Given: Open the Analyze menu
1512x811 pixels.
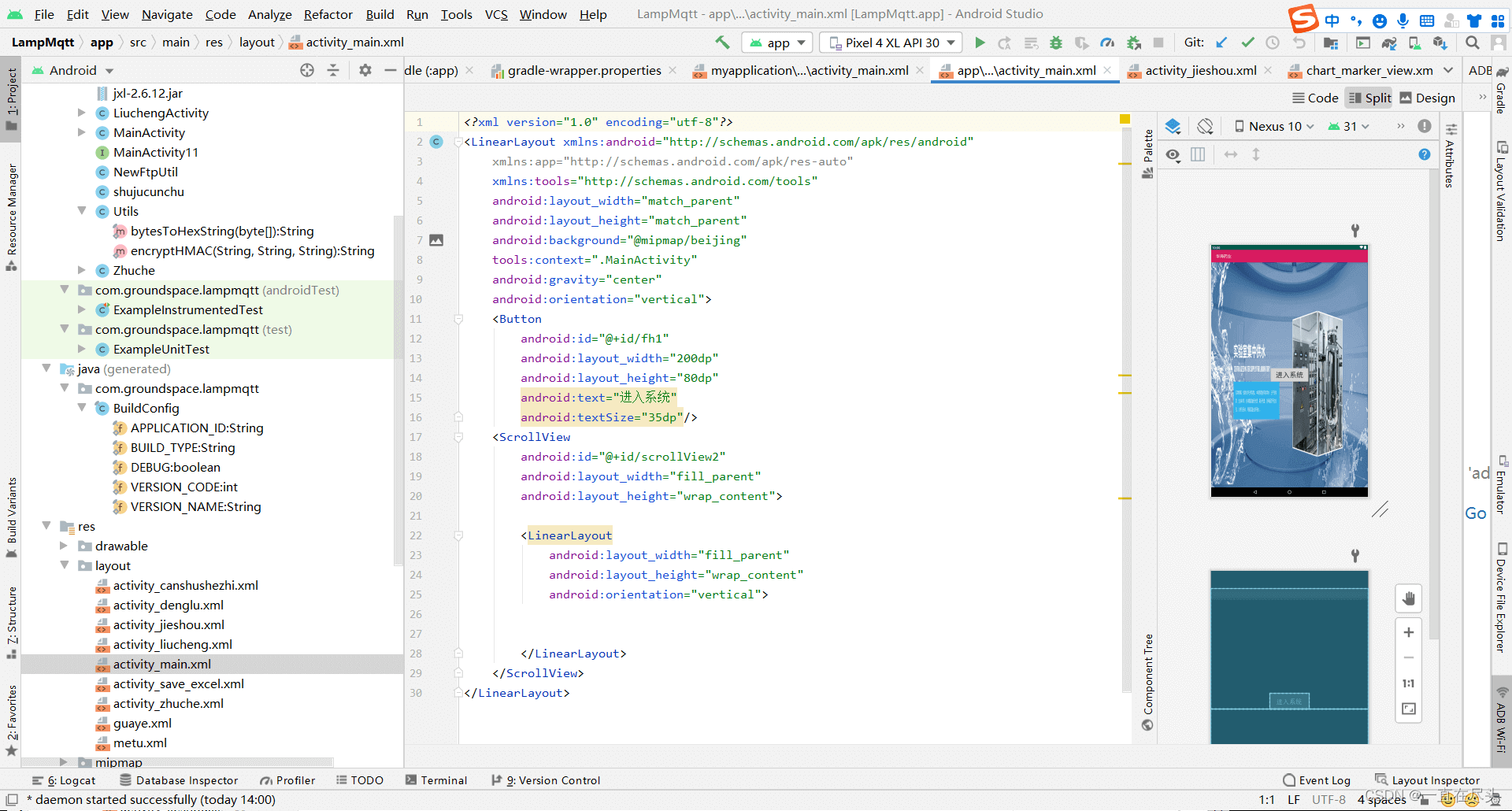Looking at the screenshot, I should point(269,14).
